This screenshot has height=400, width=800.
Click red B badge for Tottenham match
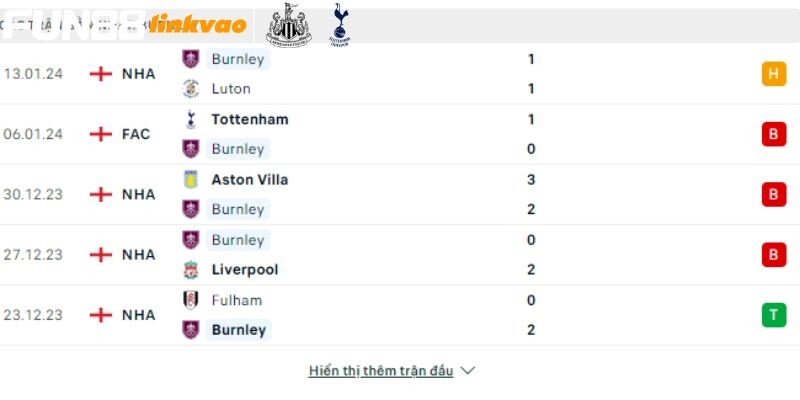point(774,134)
